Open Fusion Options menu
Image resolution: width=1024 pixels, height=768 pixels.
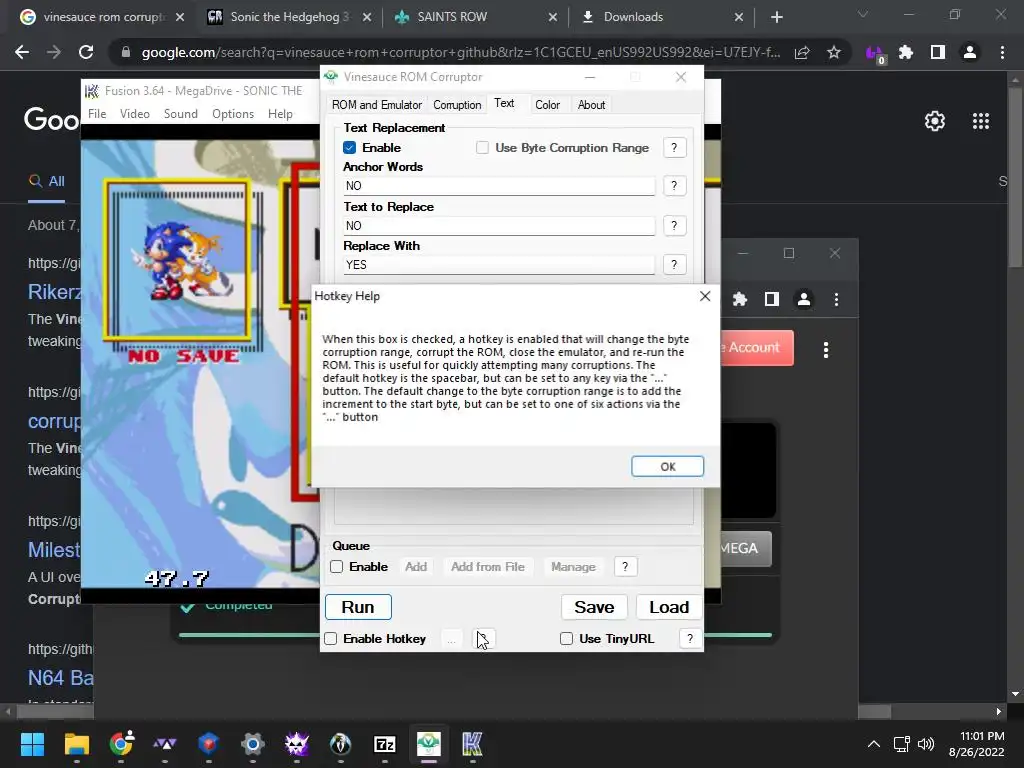pyautogui.click(x=232, y=114)
